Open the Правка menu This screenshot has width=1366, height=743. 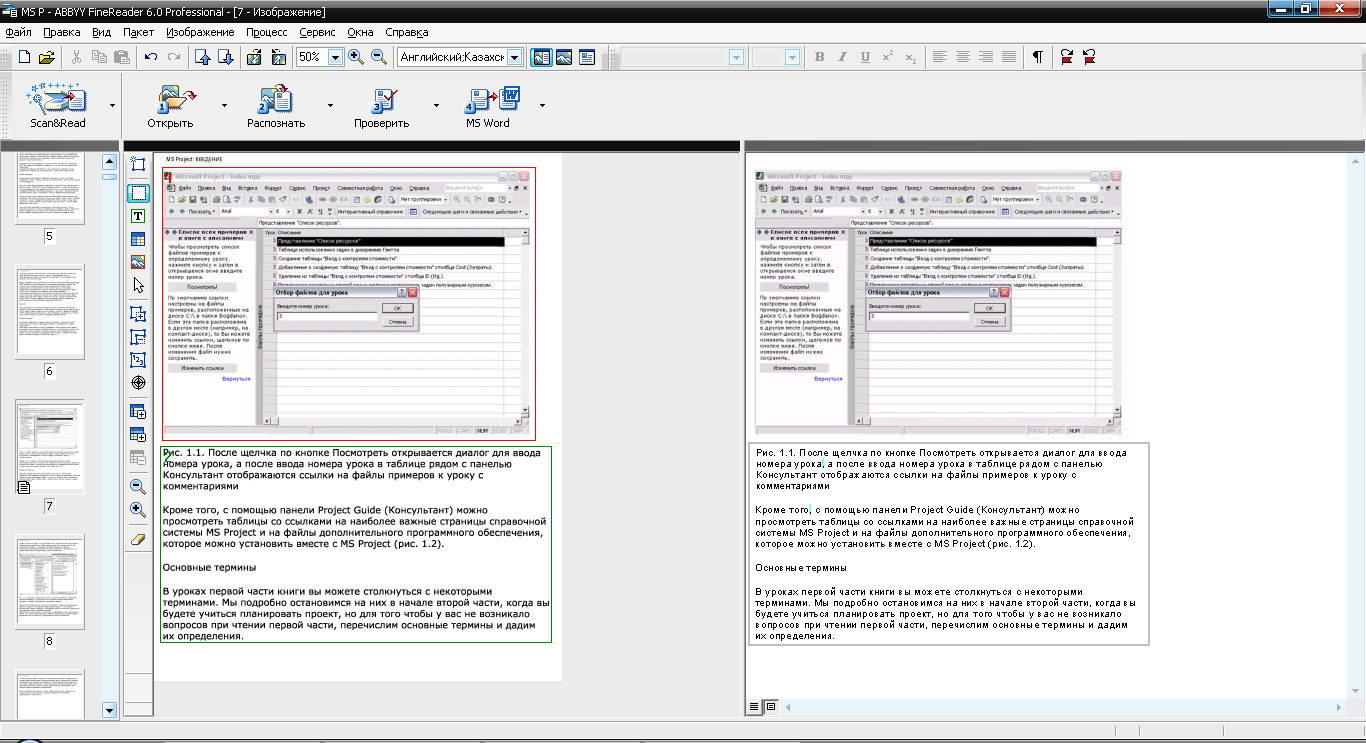click(62, 32)
